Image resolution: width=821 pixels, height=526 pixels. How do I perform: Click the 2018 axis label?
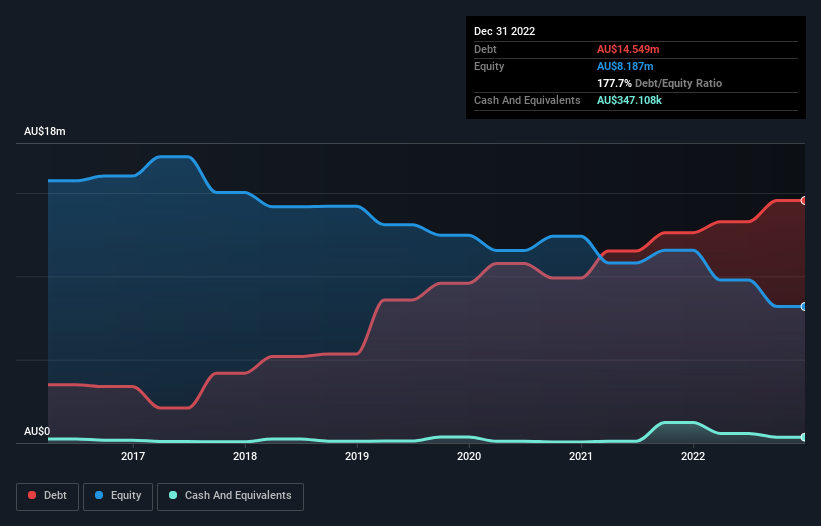pyautogui.click(x=245, y=456)
